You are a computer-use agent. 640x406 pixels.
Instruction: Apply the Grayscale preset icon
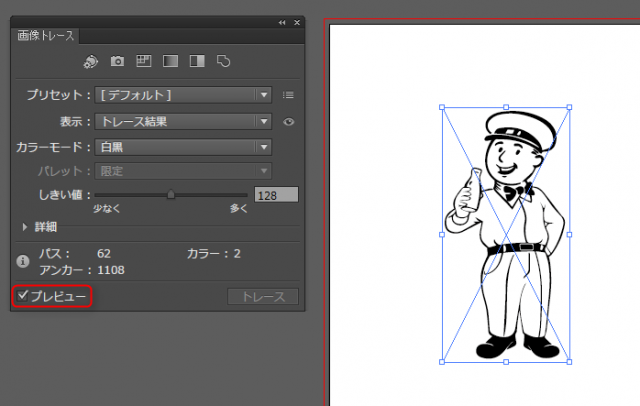(x=170, y=61)
